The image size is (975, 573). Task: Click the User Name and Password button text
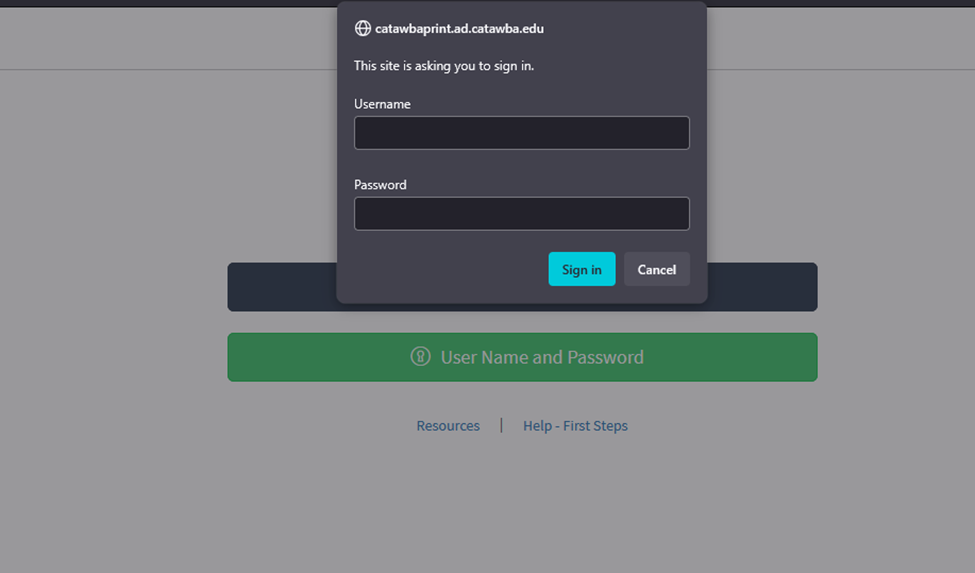(542, 357)
